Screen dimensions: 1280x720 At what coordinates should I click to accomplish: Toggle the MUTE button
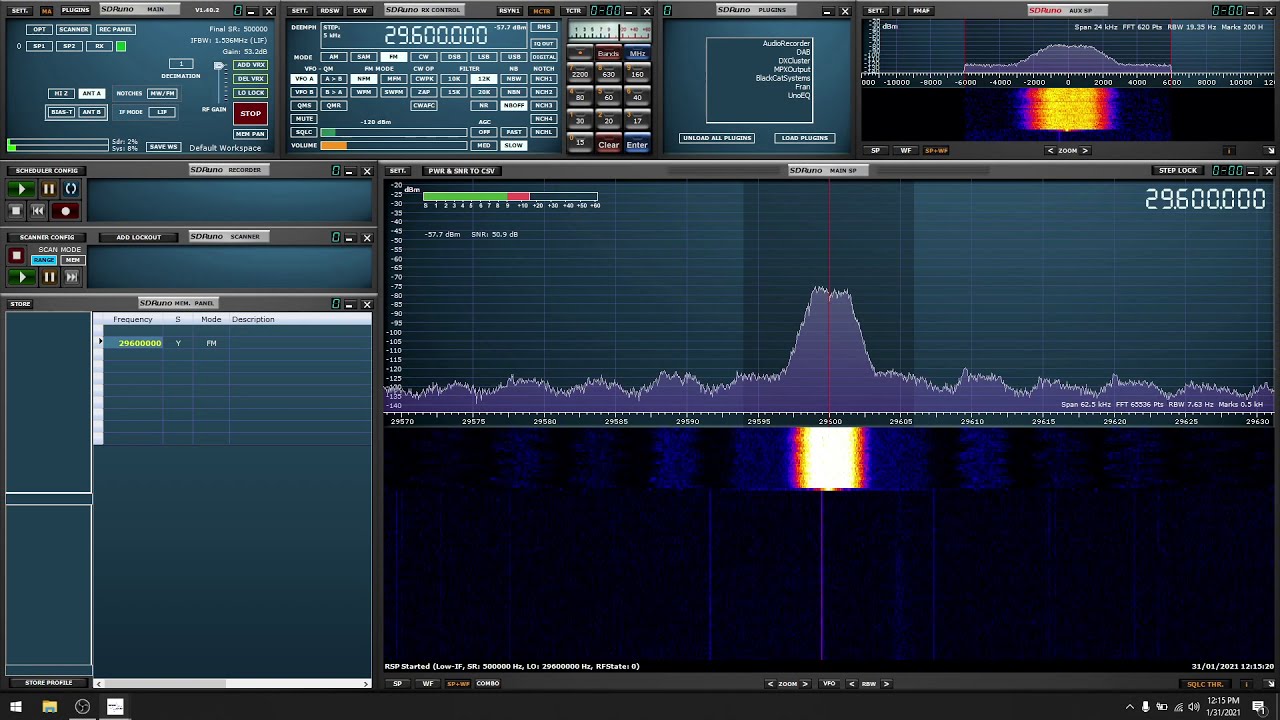pyautogui.click(x=304, y=119)
